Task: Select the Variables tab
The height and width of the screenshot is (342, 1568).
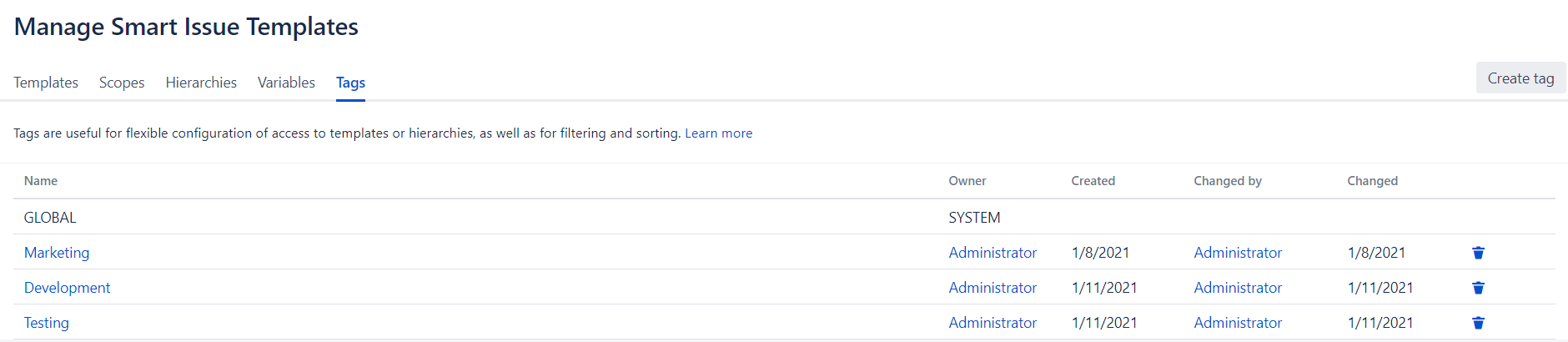Action: [286, 83]
